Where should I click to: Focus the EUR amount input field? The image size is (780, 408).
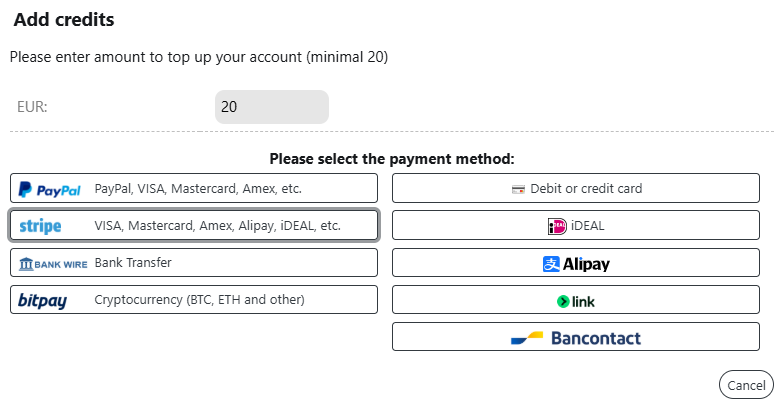(272, 107)
